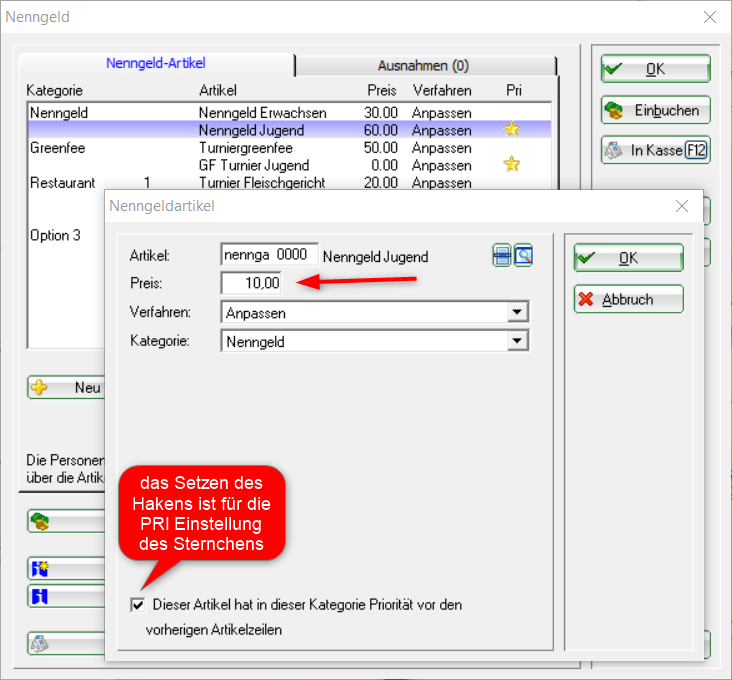This screenshot has width=732, height=680.
Task: Click the priority star on Nenngeld Jugend row
Action: coord(513,130)
